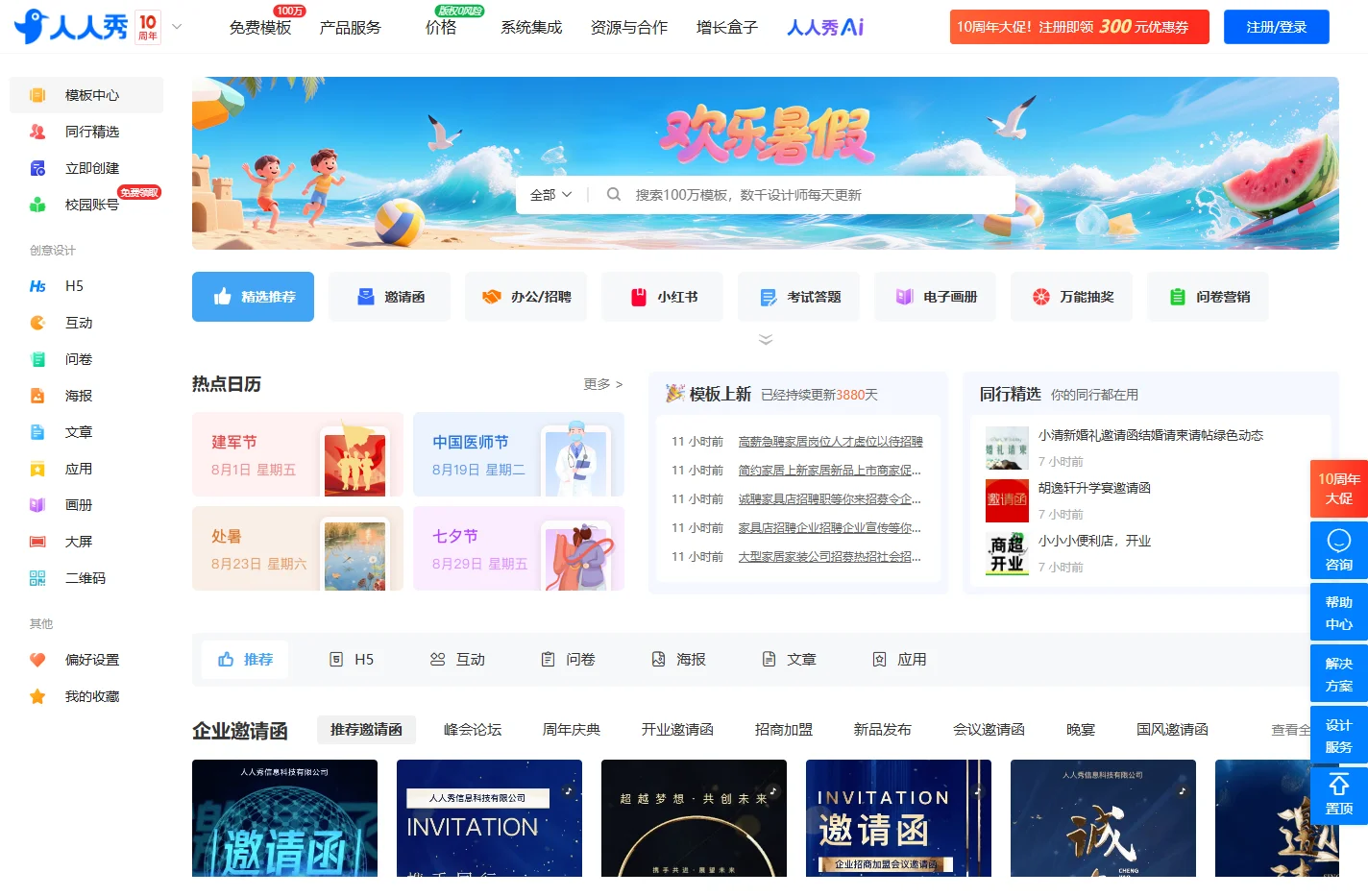Image resolution: width=1368 pixels, height=896 pixels.
Task: Open the 价格 top menu
Action: tap(441, 27)
